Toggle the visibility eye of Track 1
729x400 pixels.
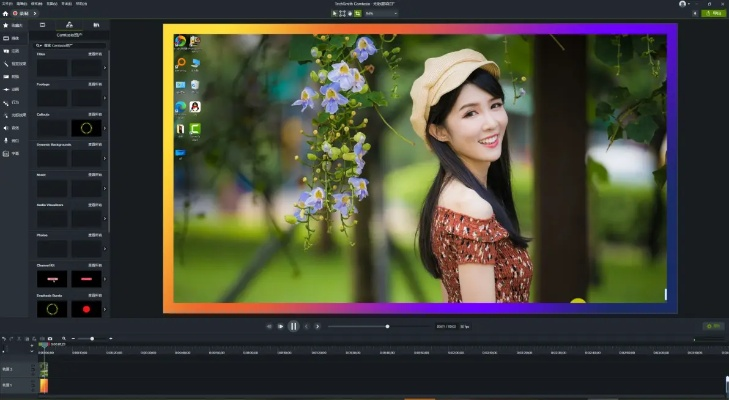tap(33, 387)
